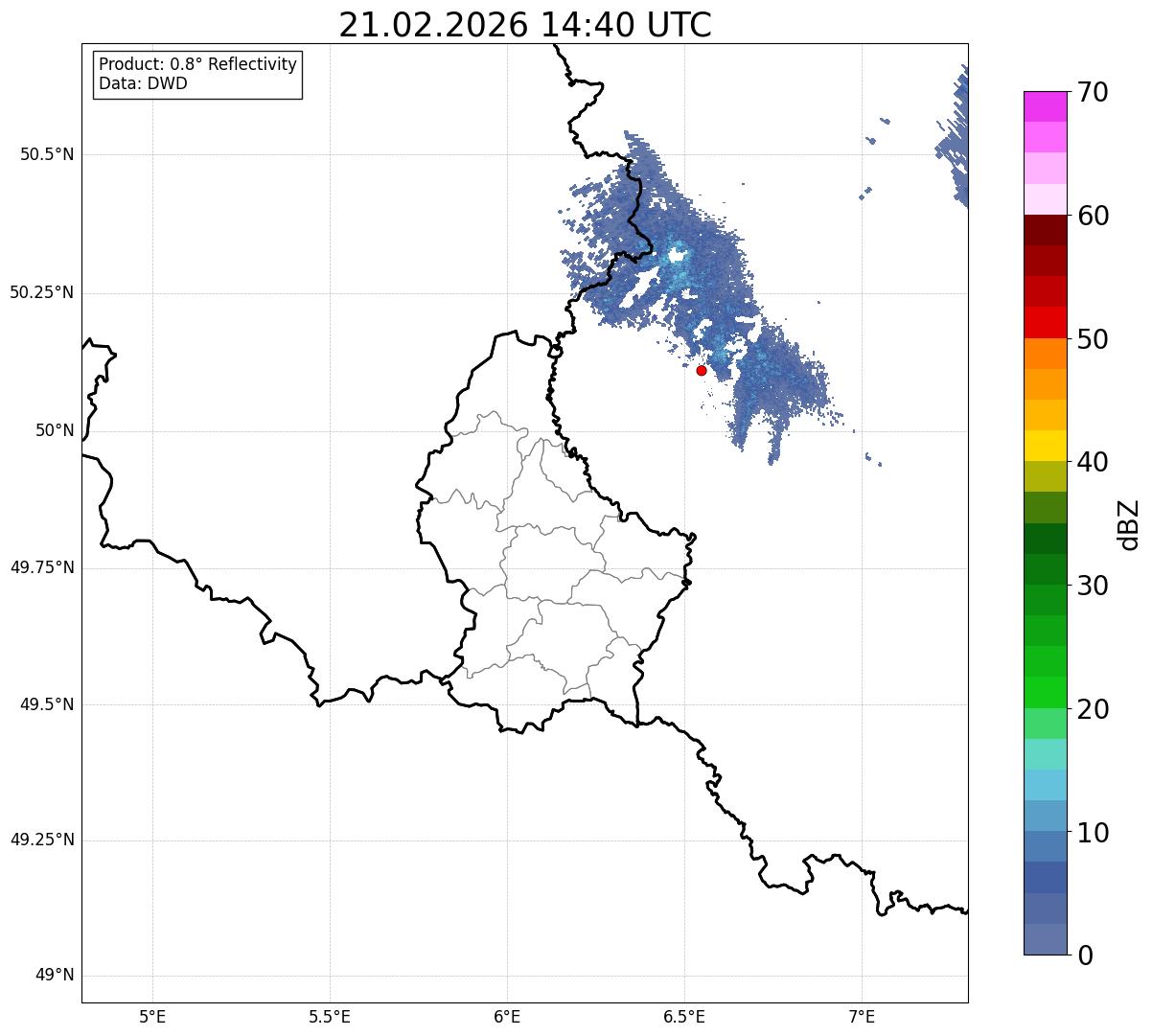Click the turquoise colorbar segment above 15 dBZ
Image resolution: width=1152 pixels, height=1036 pixels.
click(x=1046, y=754)
